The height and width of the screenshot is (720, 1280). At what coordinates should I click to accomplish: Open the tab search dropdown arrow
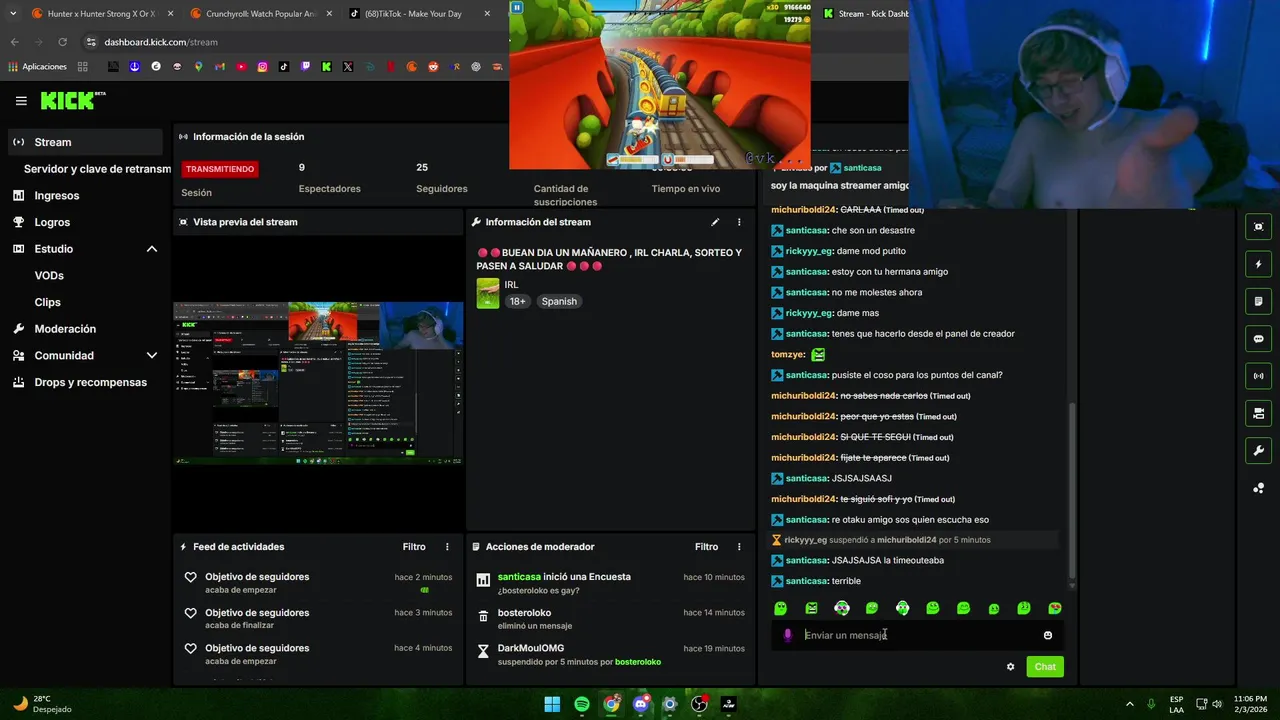coord(12,14)
